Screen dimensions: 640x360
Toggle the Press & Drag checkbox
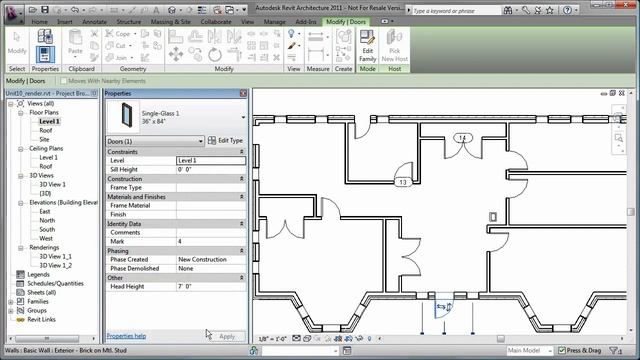(562, 350)
